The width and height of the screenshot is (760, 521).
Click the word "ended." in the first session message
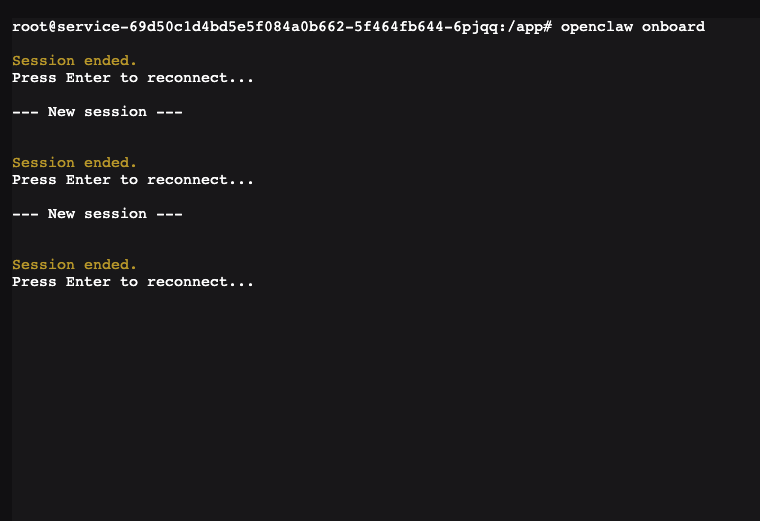click(110, 61)
